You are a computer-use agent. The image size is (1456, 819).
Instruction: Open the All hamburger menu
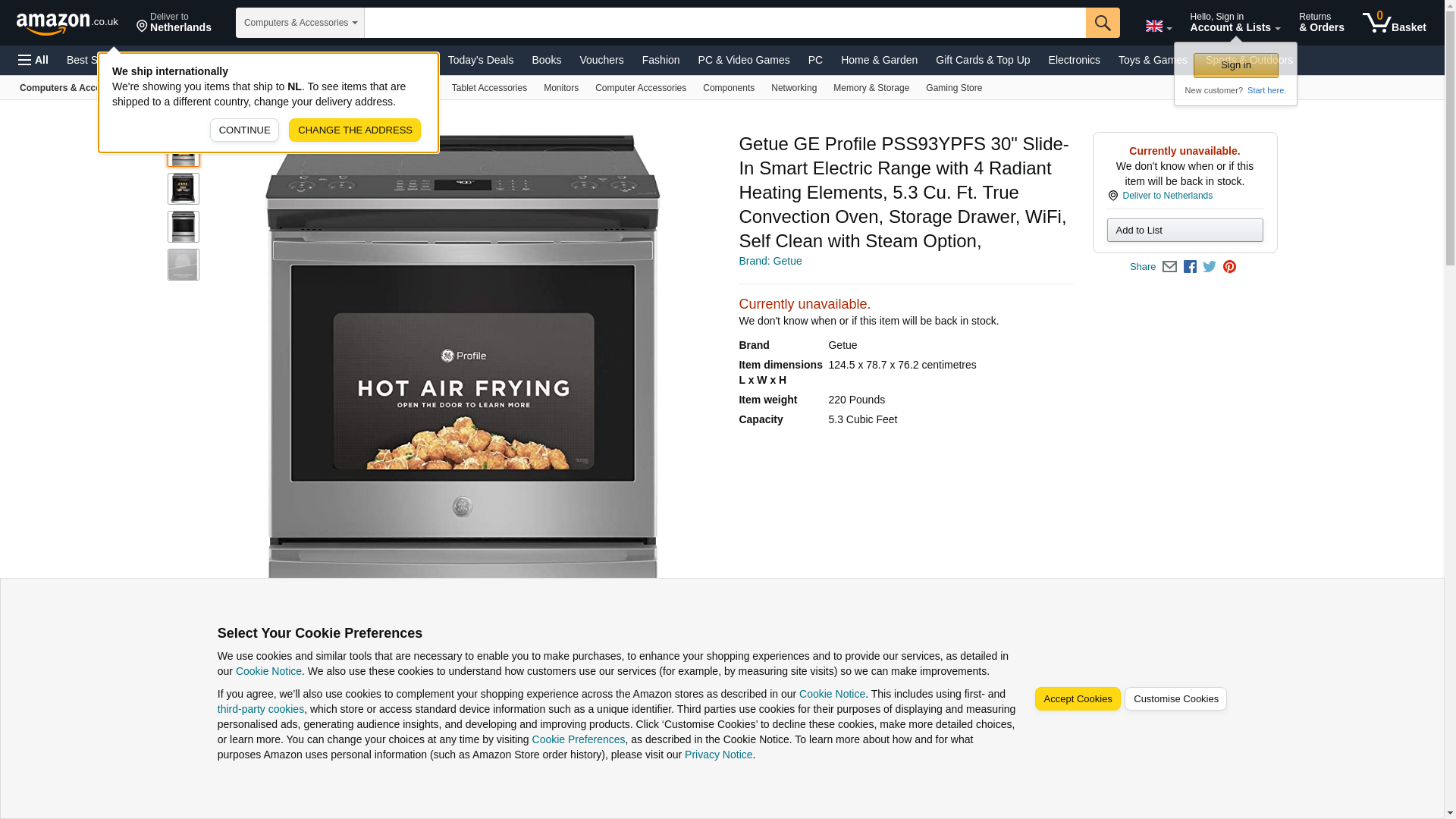33,60
